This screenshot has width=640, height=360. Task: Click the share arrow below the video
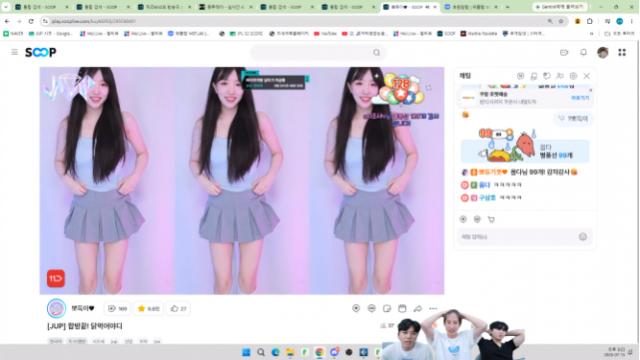pos(418,309)
